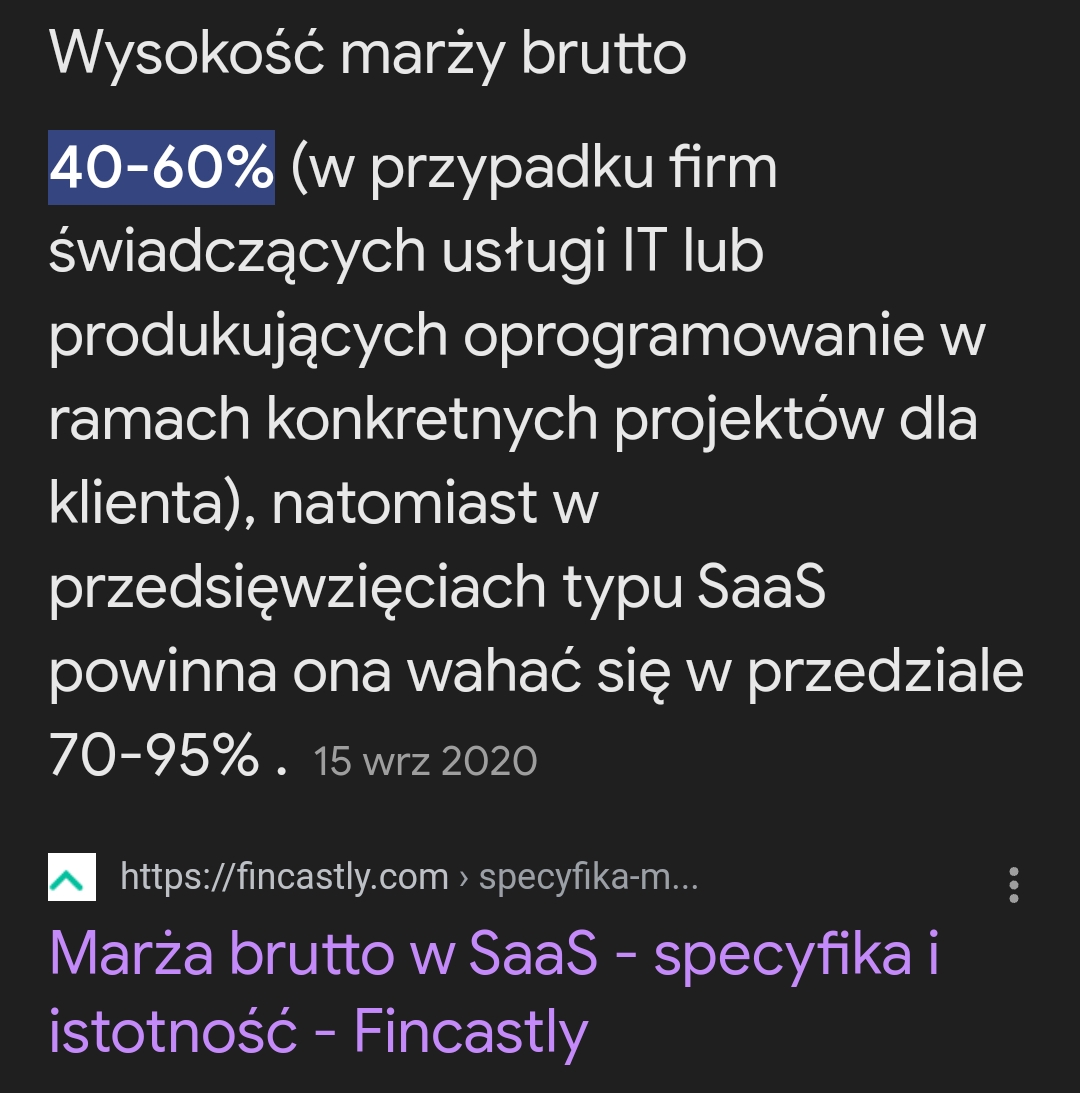Tap the https://fincastly.com URL text
1080x1093 pixels.
point(284,877)
